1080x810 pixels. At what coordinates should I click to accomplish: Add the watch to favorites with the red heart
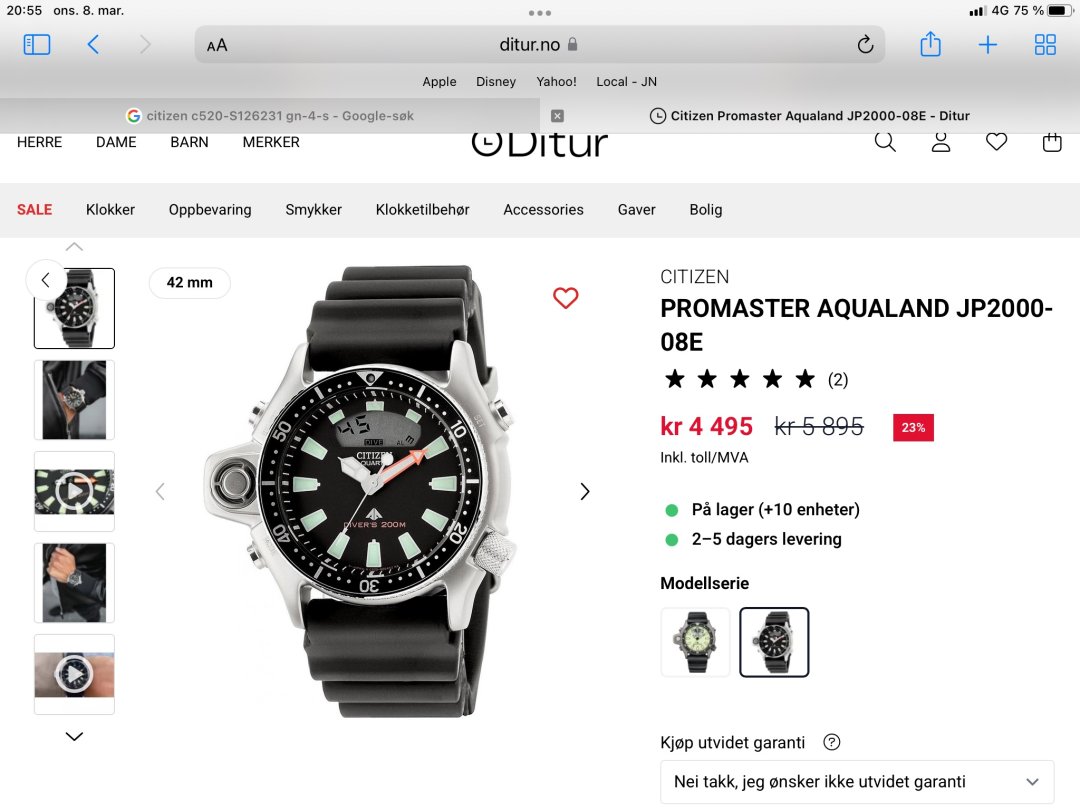pos(565,298)
